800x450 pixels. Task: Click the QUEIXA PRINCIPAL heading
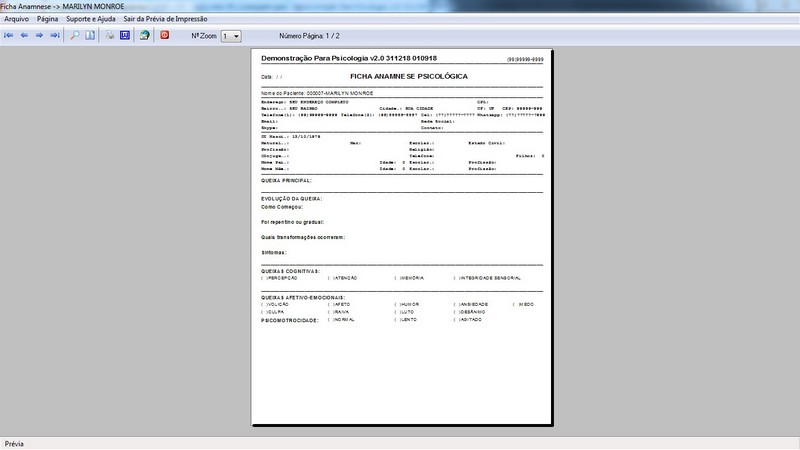(286, 181)
